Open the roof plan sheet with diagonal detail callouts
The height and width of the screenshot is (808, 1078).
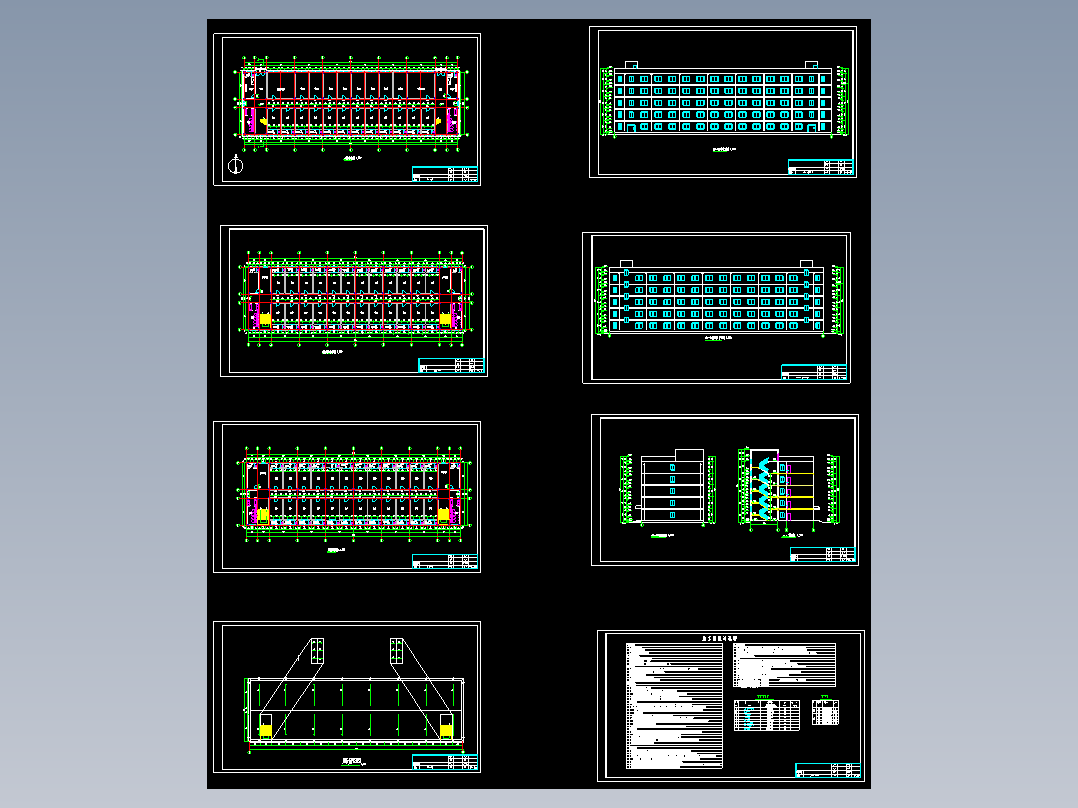[x=347, y=697]
